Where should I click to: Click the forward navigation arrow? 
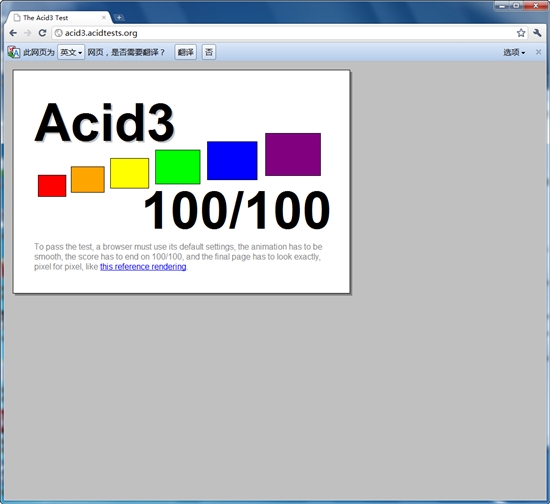click(x=27, y=33)
